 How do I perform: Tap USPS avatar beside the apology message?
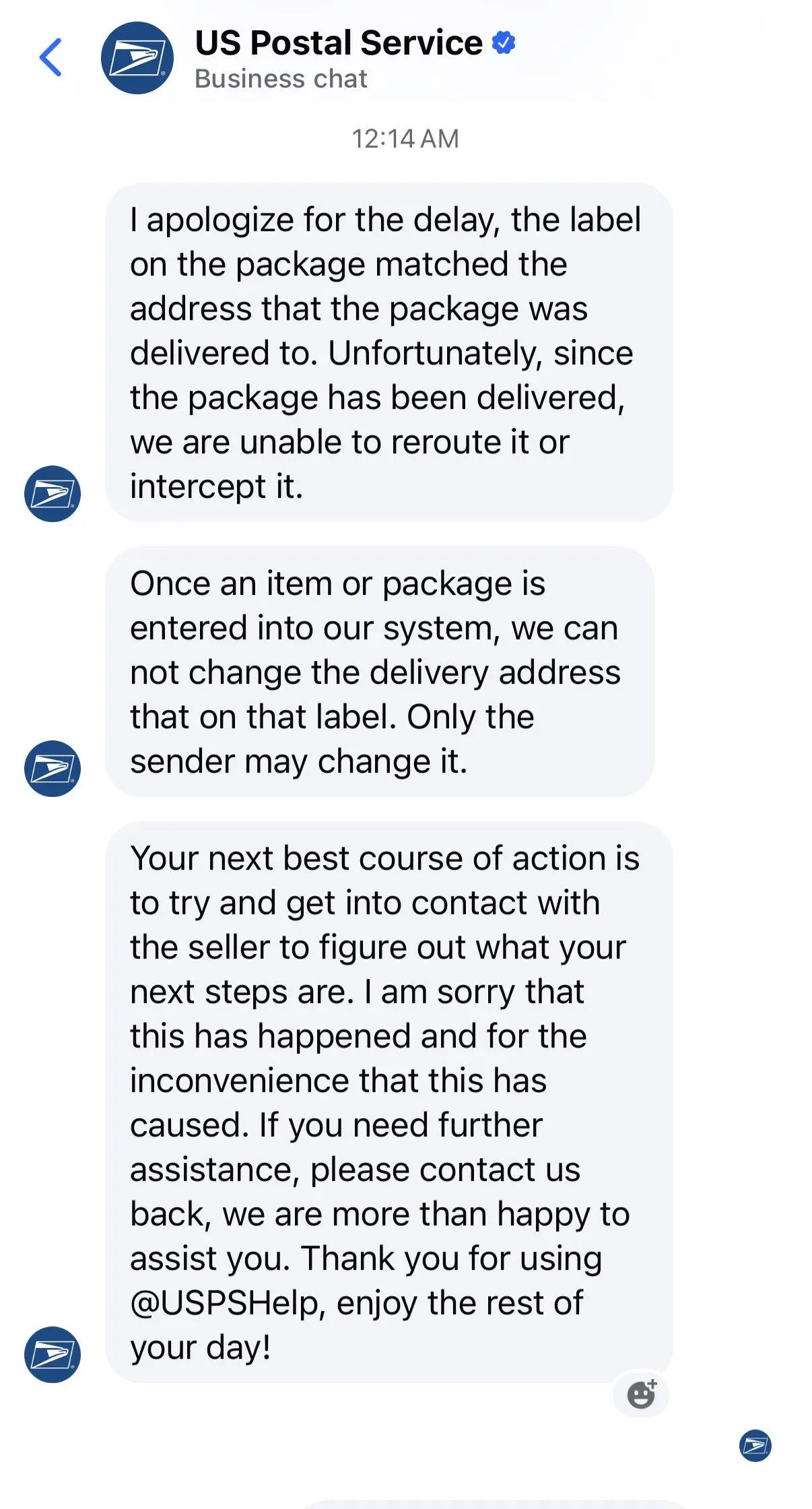53,494
